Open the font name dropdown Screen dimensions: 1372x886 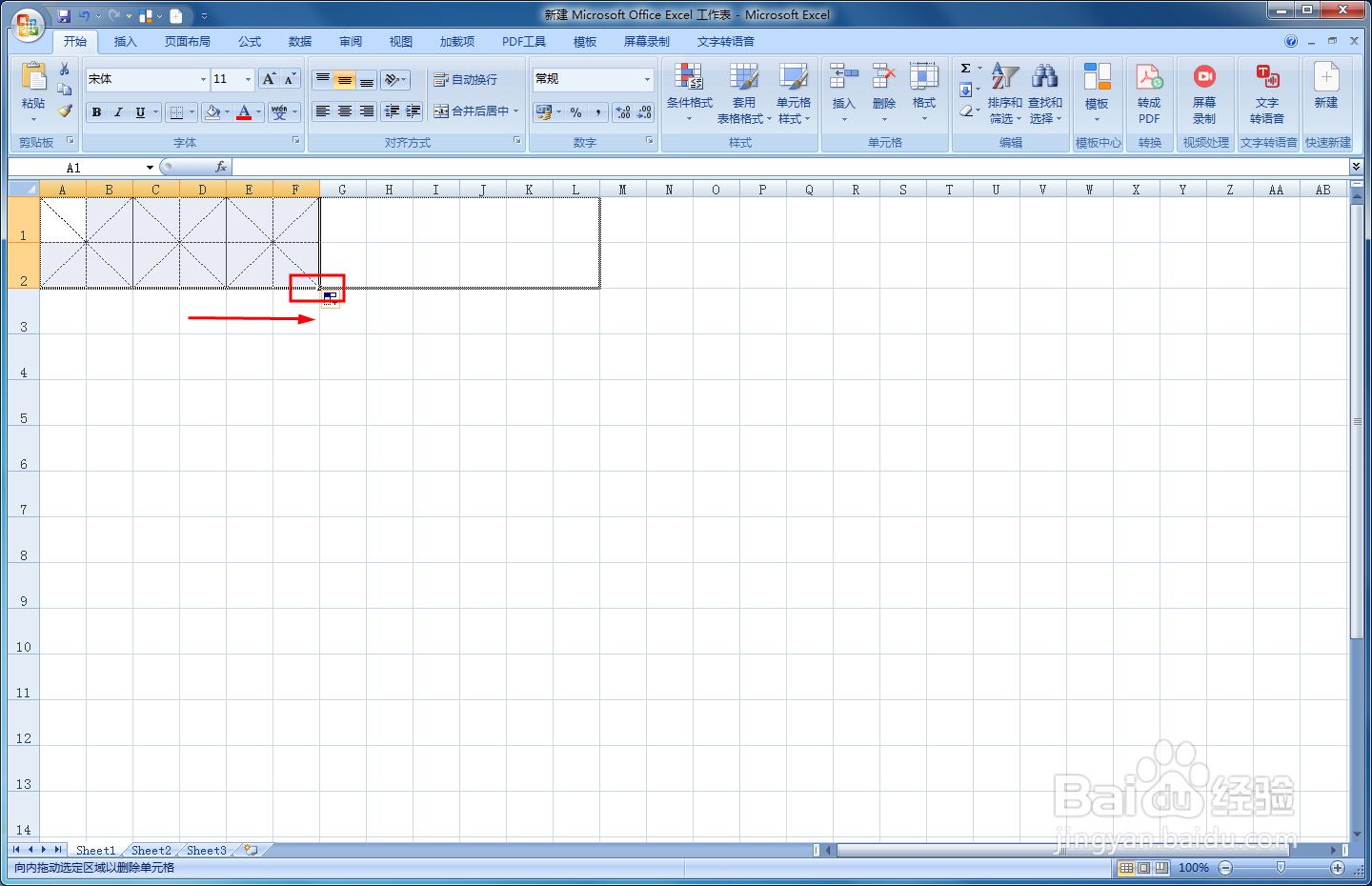[203, 79]
